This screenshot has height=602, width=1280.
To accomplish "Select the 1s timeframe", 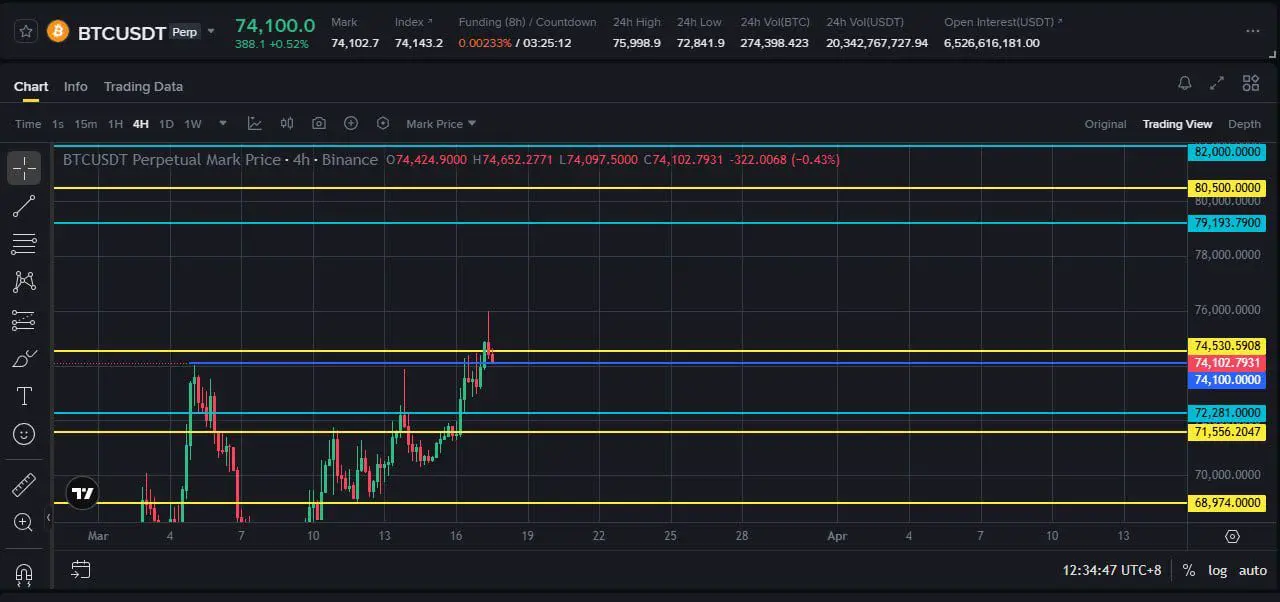I will 58,124.
